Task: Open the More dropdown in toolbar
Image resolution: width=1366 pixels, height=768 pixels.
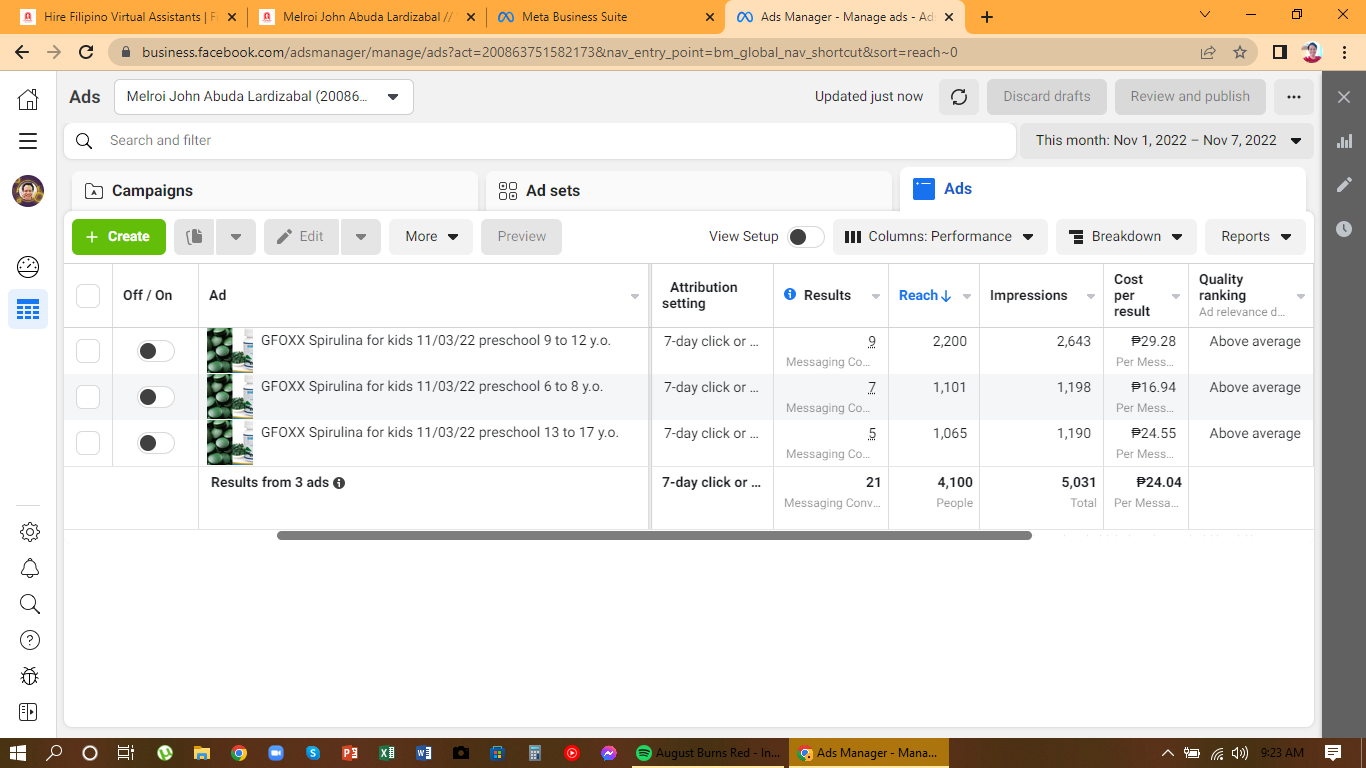Action: point(431,237)
